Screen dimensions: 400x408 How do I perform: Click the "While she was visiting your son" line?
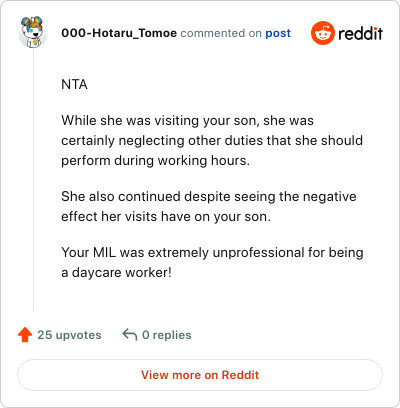(187, 120)
